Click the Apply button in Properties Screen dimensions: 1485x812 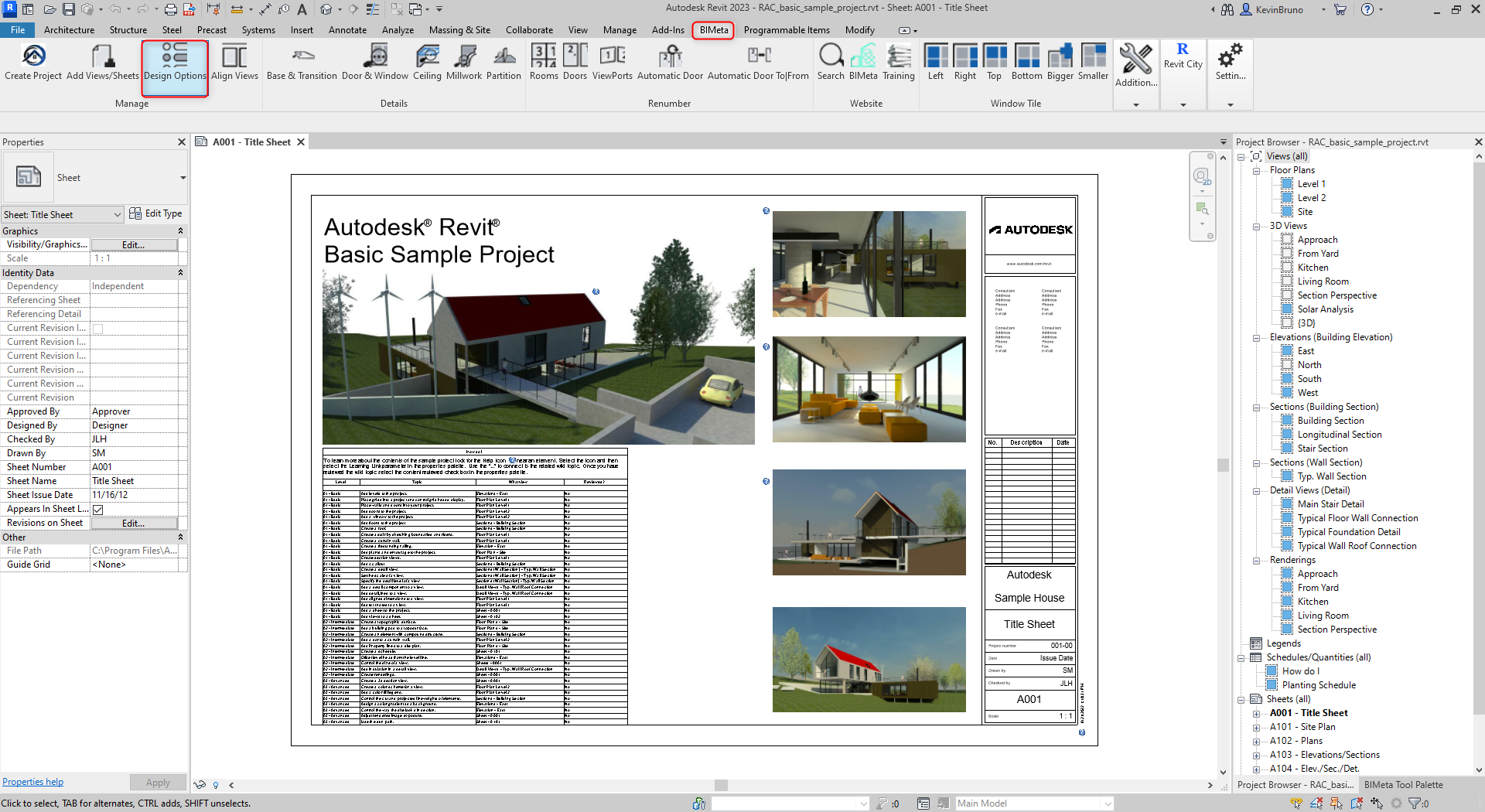click(158, 783)
